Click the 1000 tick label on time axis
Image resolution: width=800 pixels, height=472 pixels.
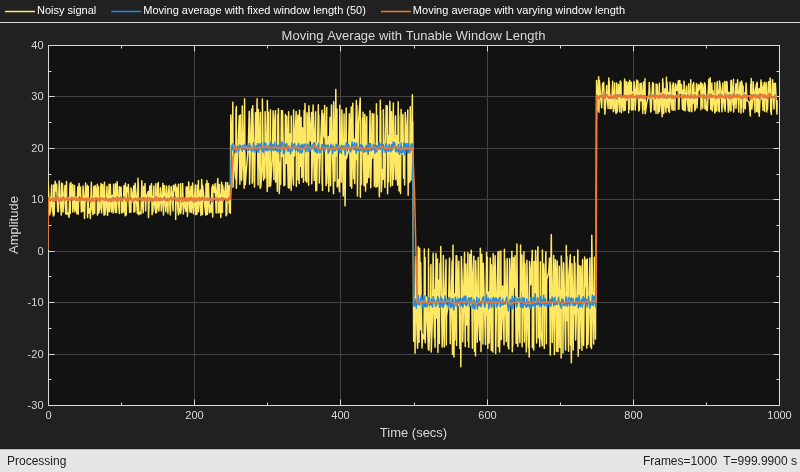pos(779,415)
